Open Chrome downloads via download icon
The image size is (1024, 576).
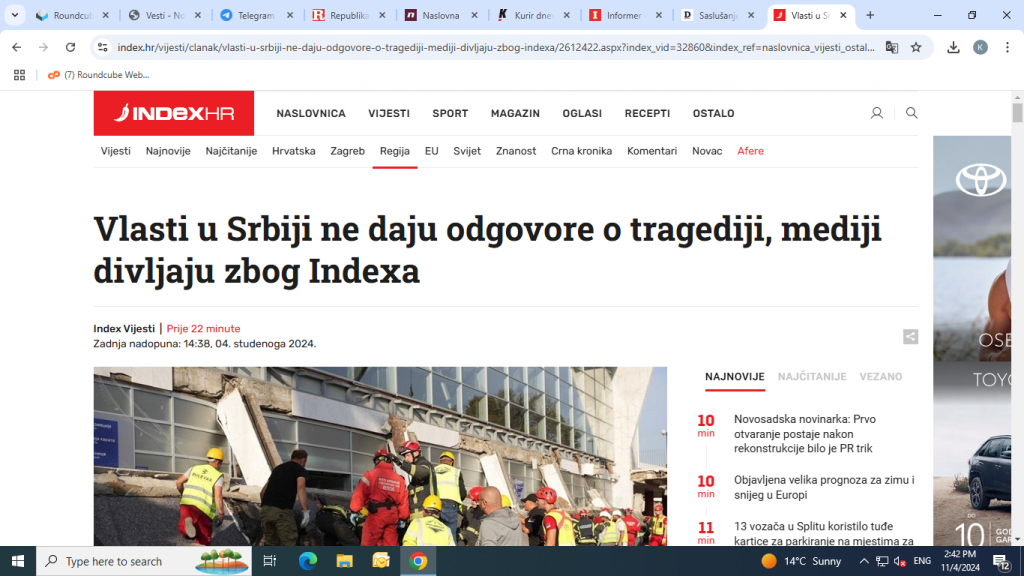[x=953, y=47]
